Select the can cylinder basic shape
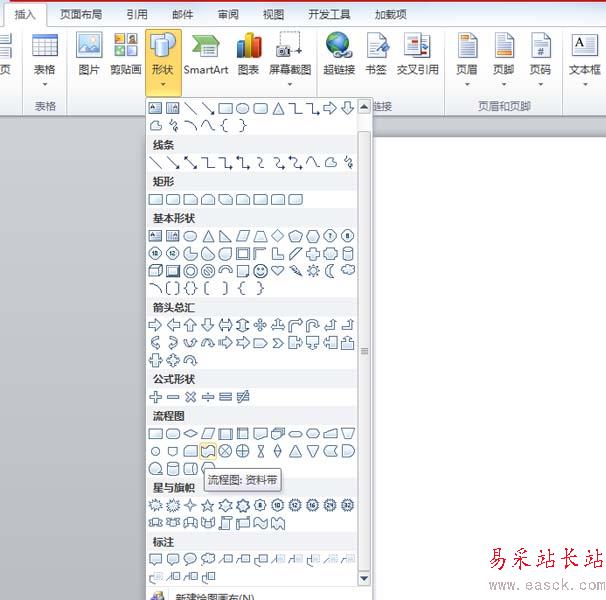 pyautogui.click(x=348, y=254)
